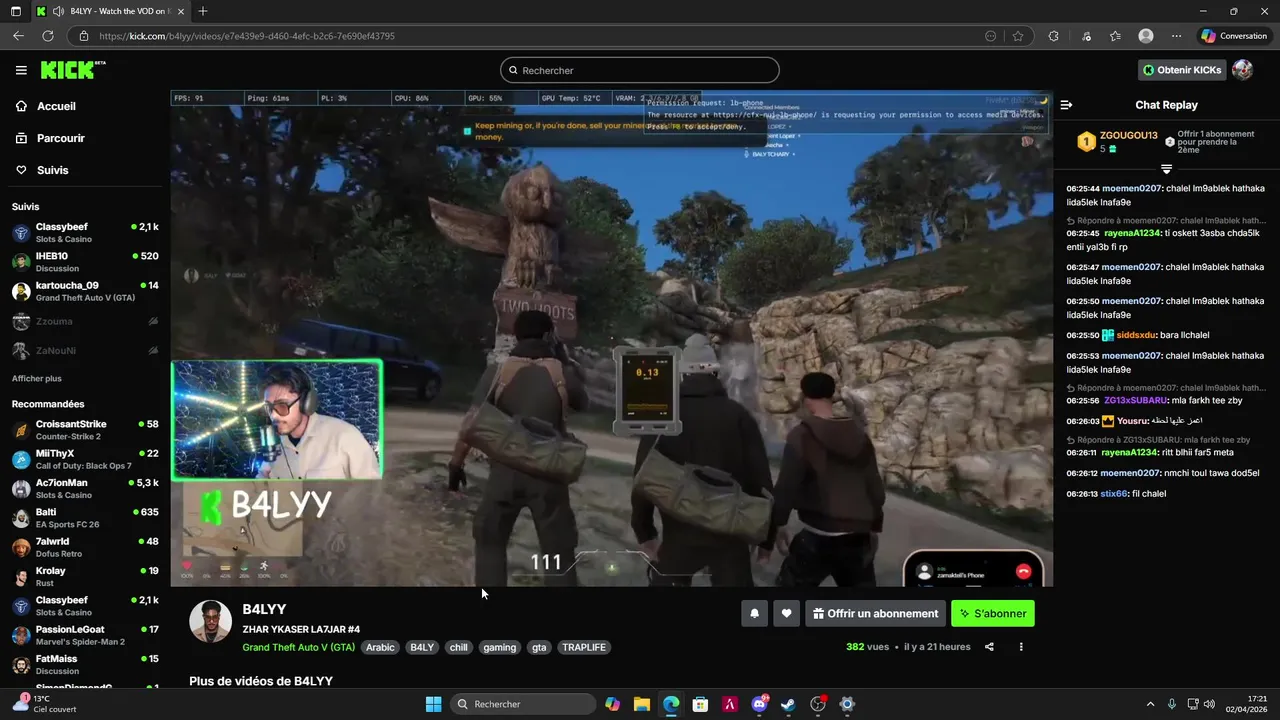
Task: Click the S'abonner button
Action: pos(993,613)
